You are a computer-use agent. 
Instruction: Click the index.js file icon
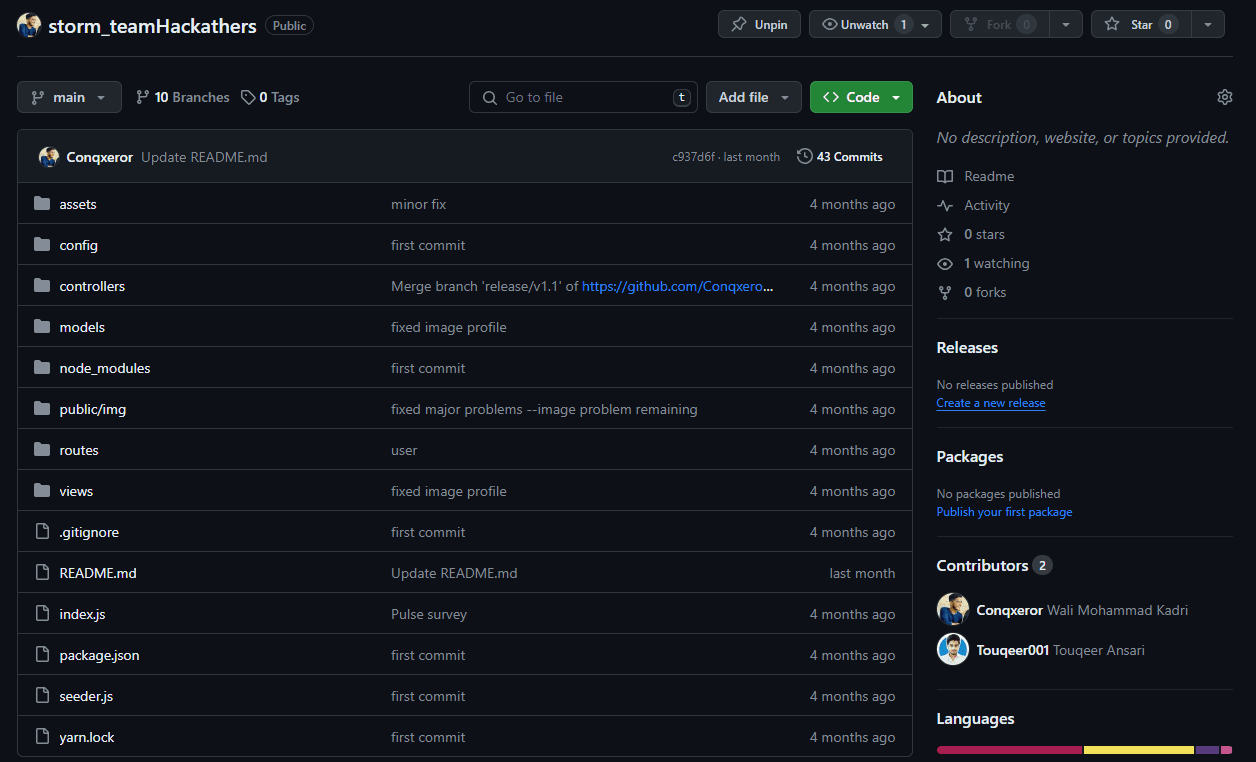click(42, 614)
